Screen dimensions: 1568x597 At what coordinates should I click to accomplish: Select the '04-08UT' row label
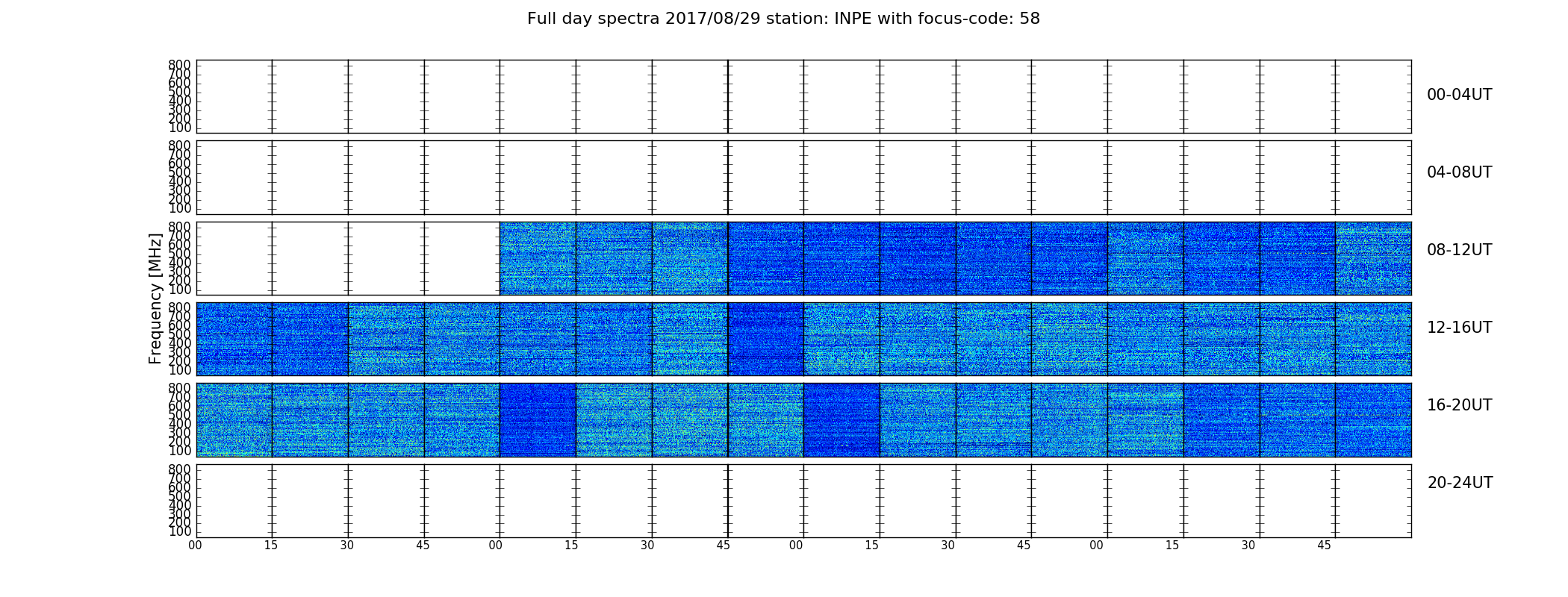1460,172
